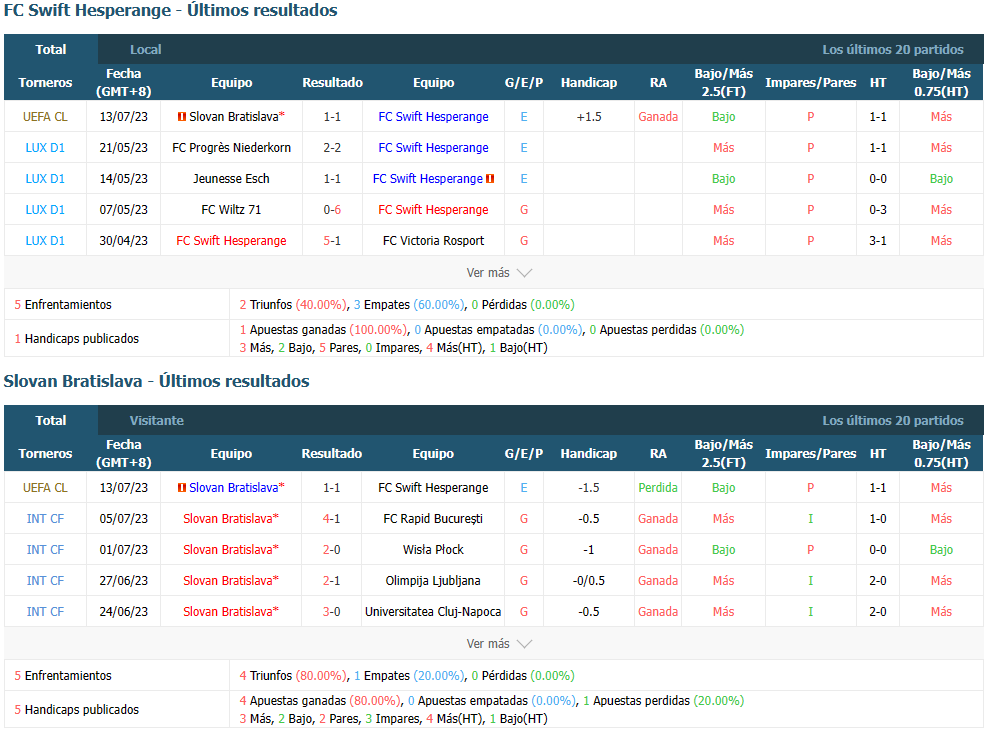Expand Ver más under Swift Hesperange results
The image size is (988, 734).
click(499, 273)
